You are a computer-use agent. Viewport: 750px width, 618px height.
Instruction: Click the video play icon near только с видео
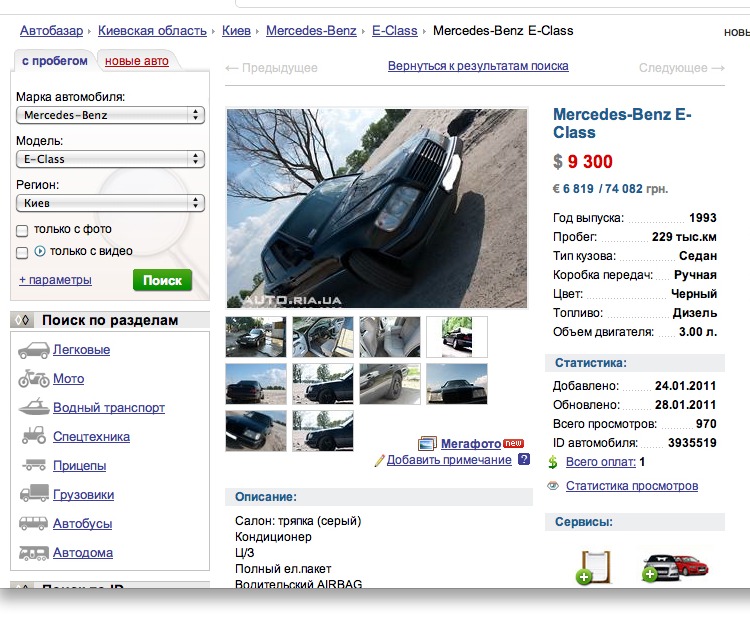click(40, 251)
